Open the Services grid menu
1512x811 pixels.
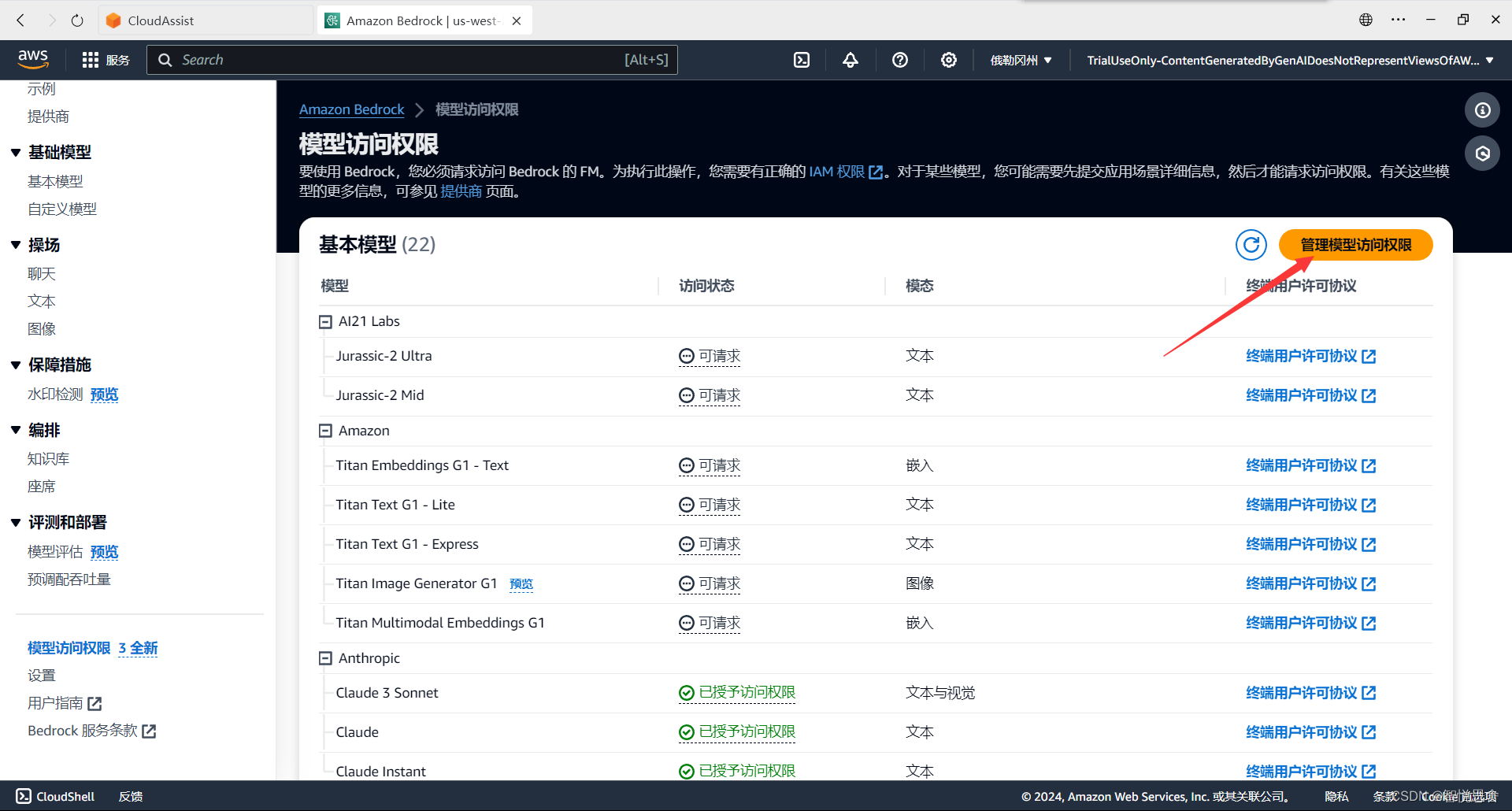(x=106, y=60)
